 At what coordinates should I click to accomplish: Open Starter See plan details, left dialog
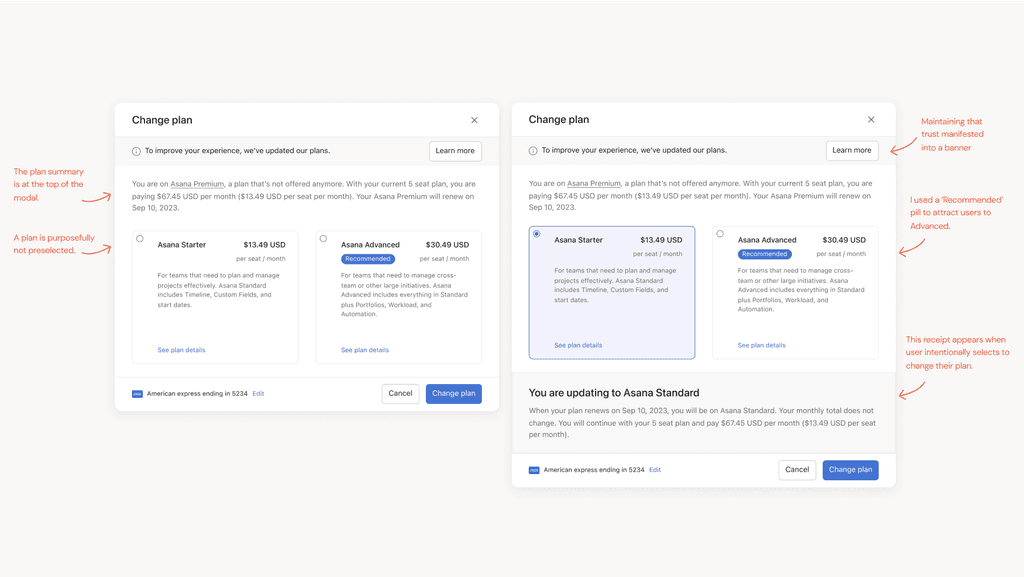pyautogui.click(x=182, y=350)
